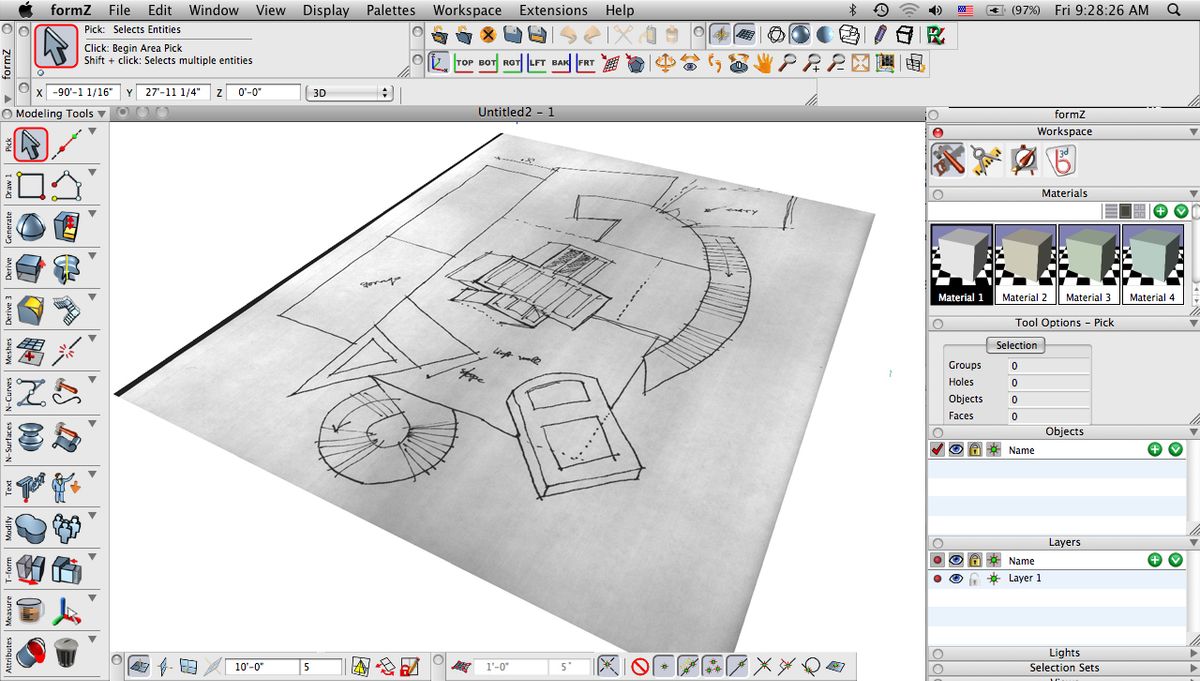The height and width of the screenshot is (681, 1200).
Task: Activate the Hand pan tool
Action: [763, 62]
